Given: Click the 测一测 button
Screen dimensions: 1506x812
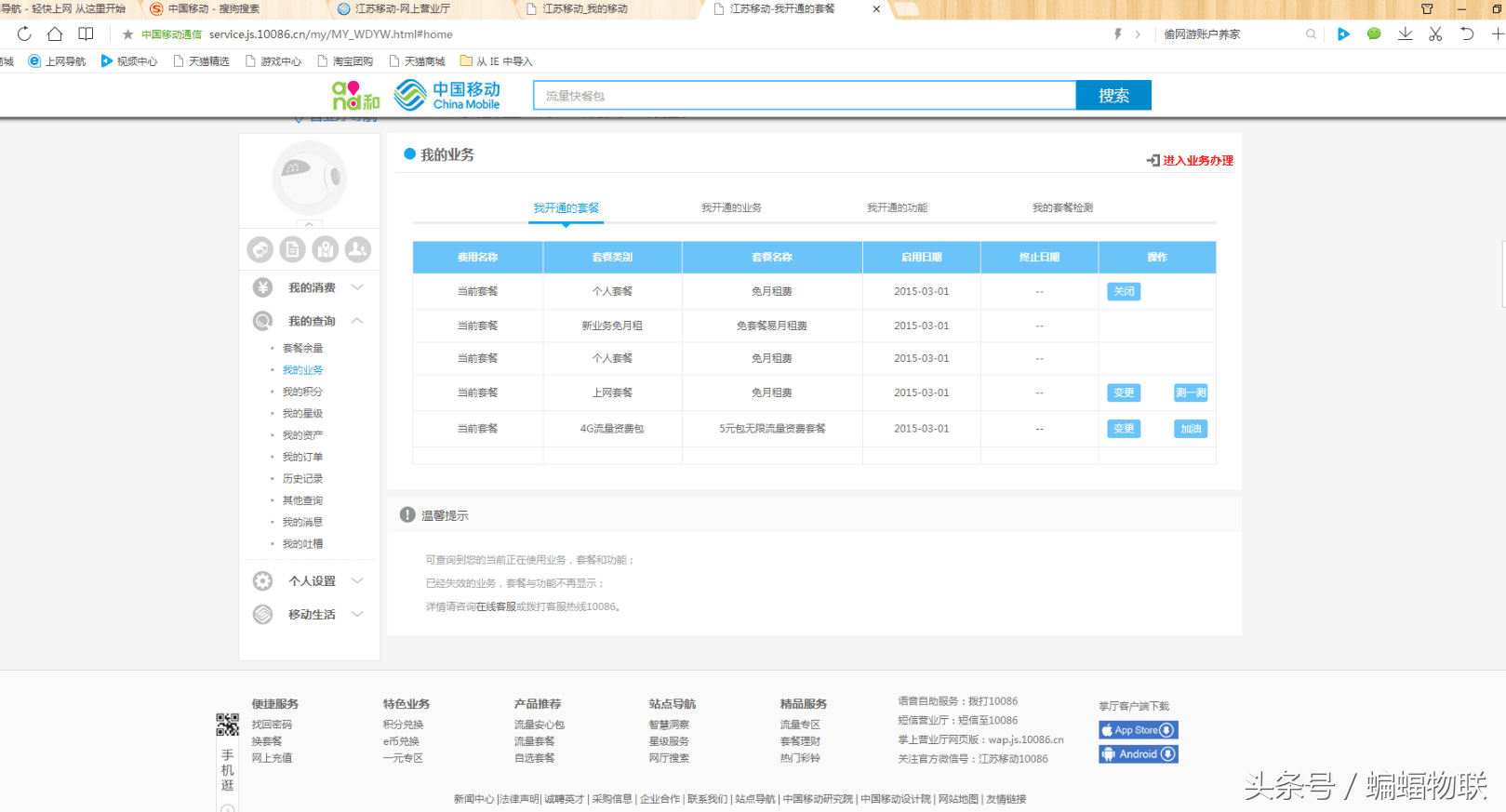Looking at the screenshot, I should [x=1191, y=393].
